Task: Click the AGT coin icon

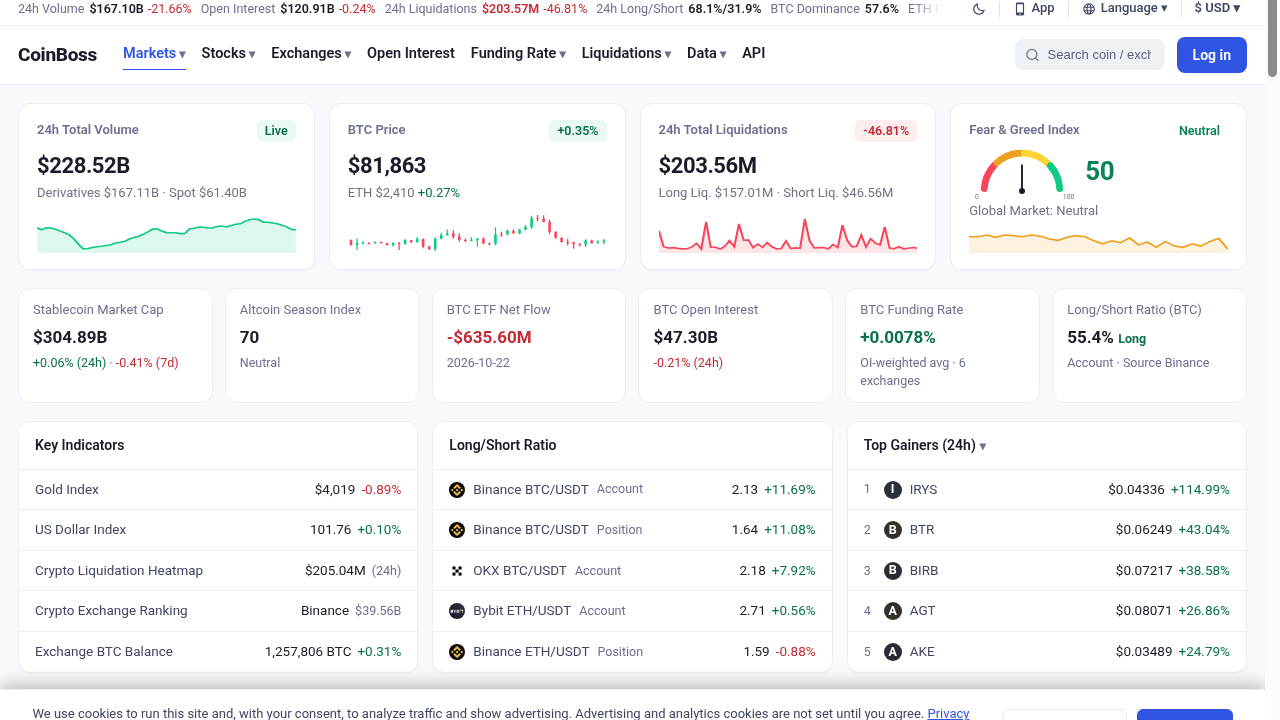Action: pos(893,611)
